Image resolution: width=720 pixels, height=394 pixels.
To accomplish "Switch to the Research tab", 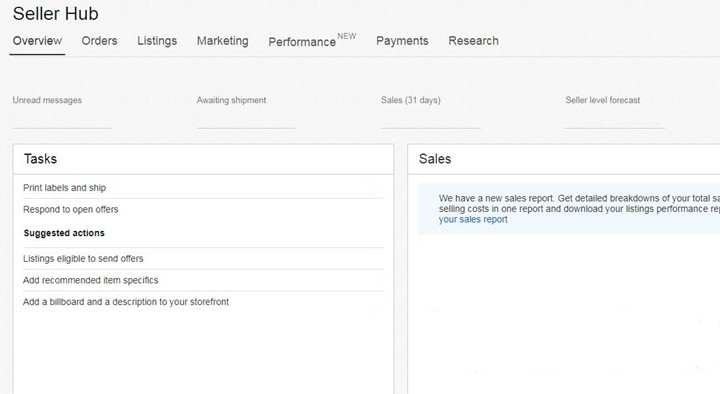I will pyautogui.click(x=473, y=41).
